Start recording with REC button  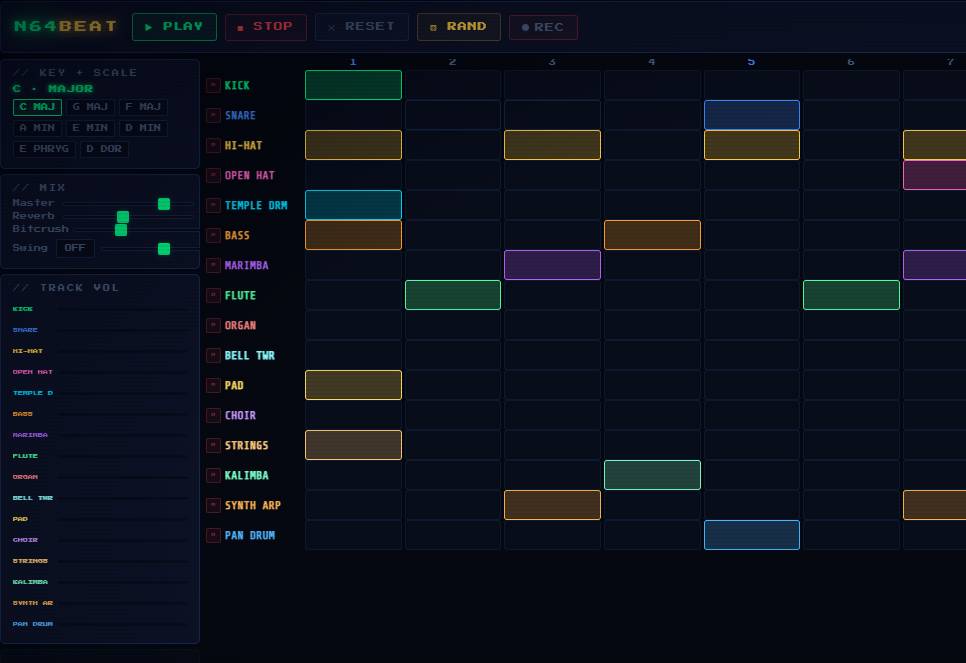(543, 28)
